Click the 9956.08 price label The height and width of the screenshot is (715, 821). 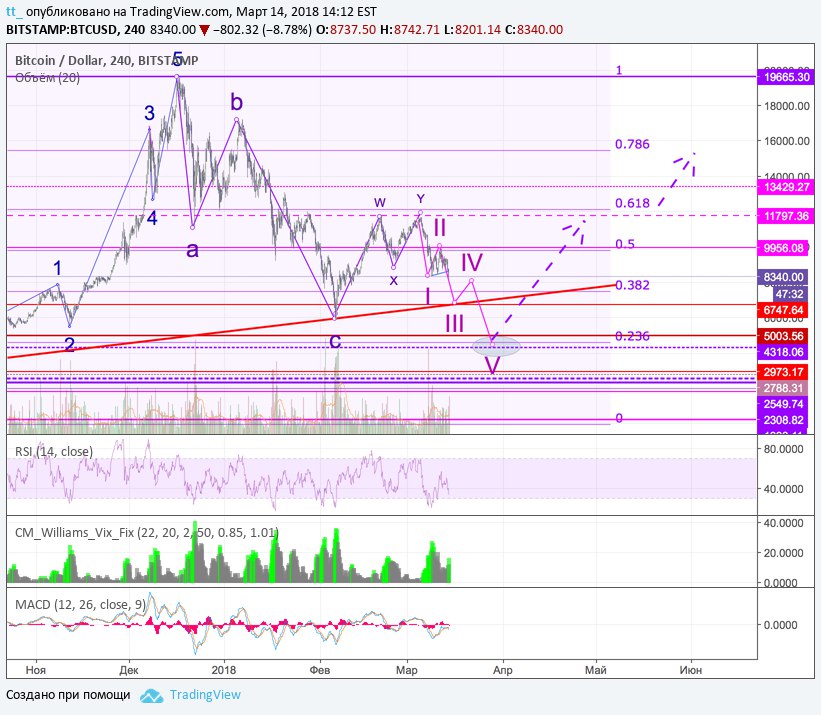tap(783, 248)
